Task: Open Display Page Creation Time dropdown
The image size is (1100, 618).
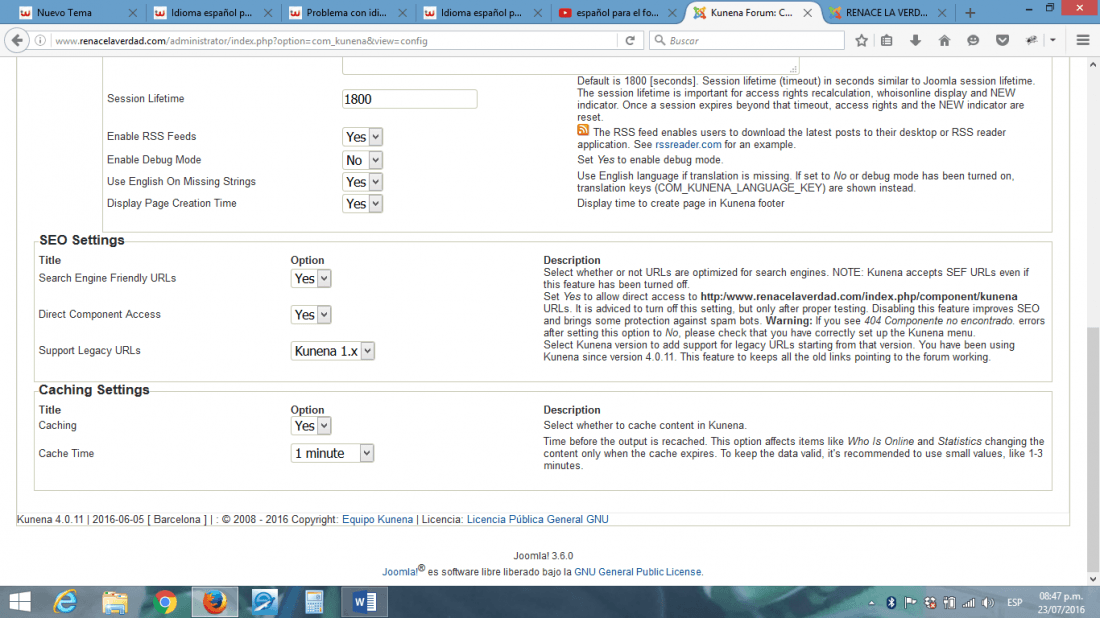Action: pyautogui.click(x=362, y=203)
